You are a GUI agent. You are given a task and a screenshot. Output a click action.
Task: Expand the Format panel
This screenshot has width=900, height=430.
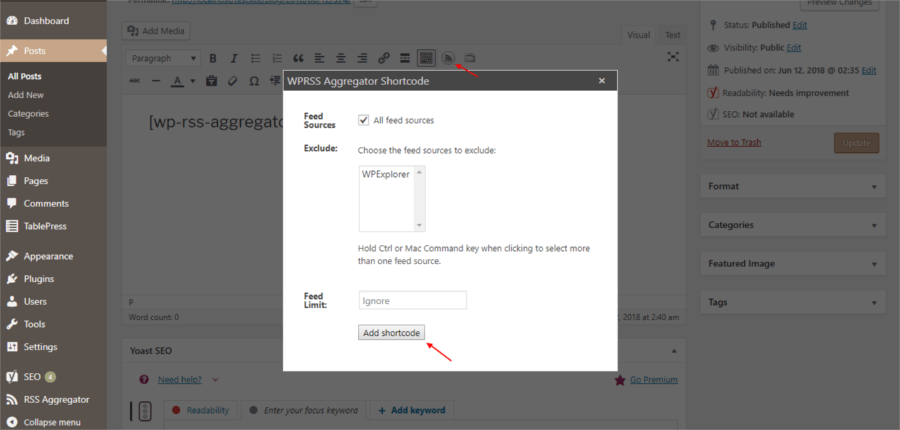tap(794, 187)
